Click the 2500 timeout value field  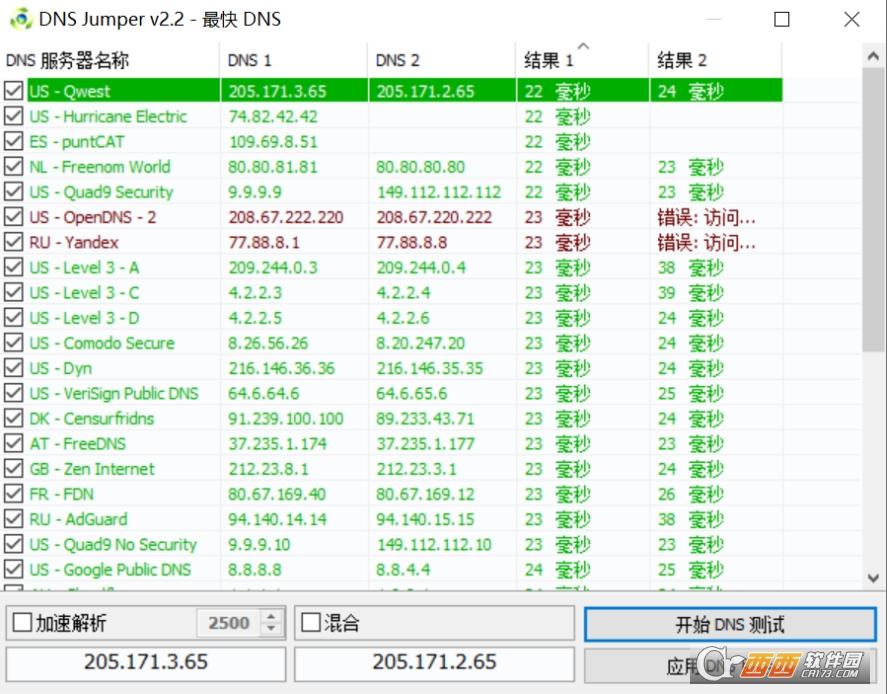point(229,623)
